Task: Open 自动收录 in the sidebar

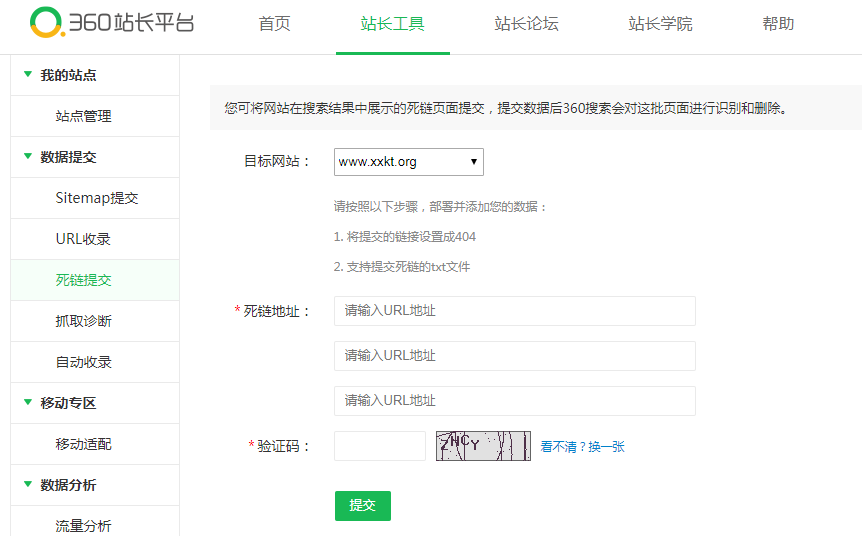Action: pyautogui.click(x=95, y=362)
